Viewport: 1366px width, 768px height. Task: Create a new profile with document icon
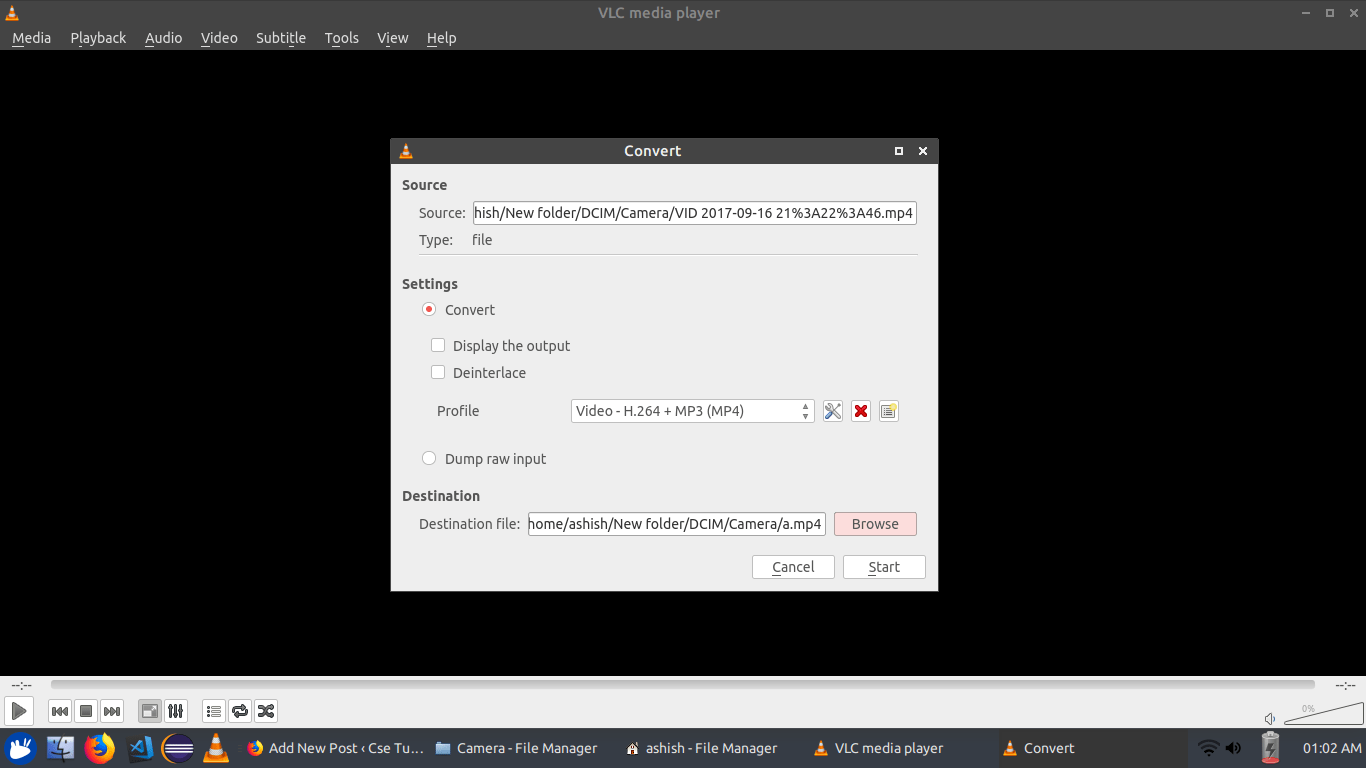[x=888, y=410]
